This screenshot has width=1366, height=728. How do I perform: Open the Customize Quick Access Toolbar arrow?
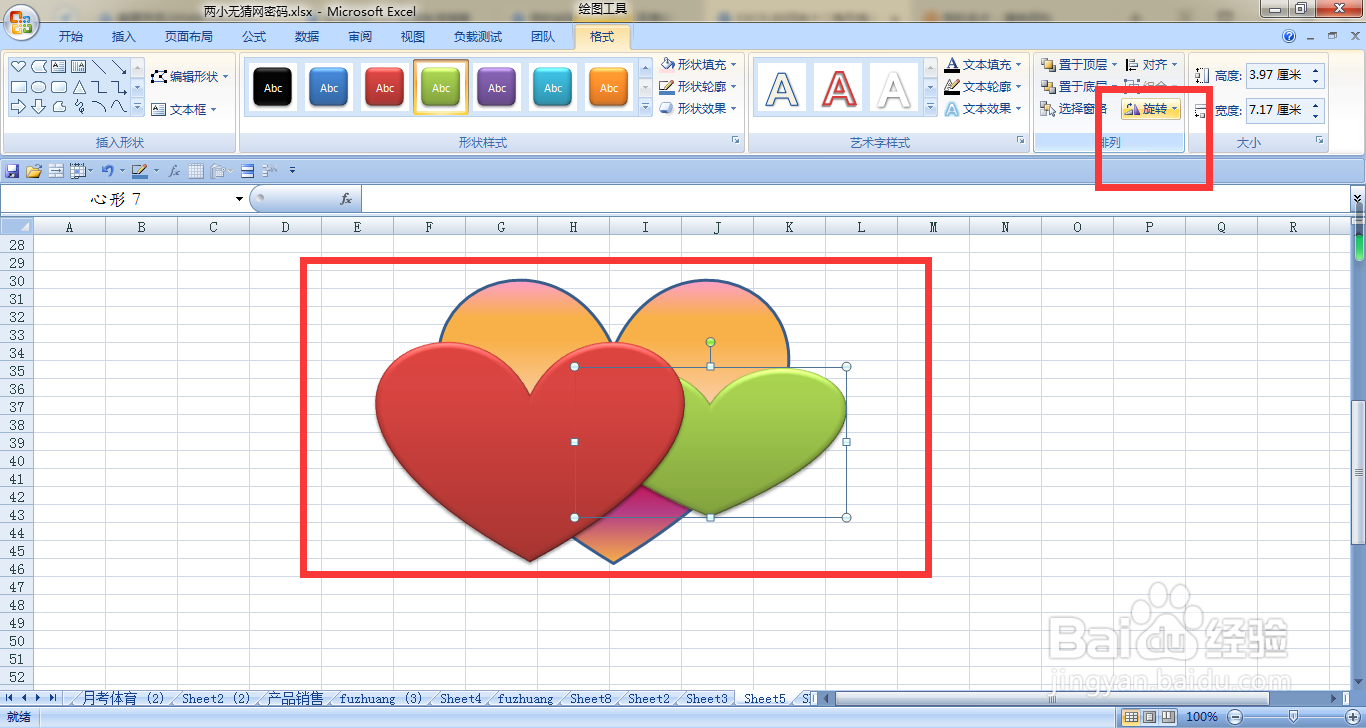pyautogui.click(x=292, y=171)
